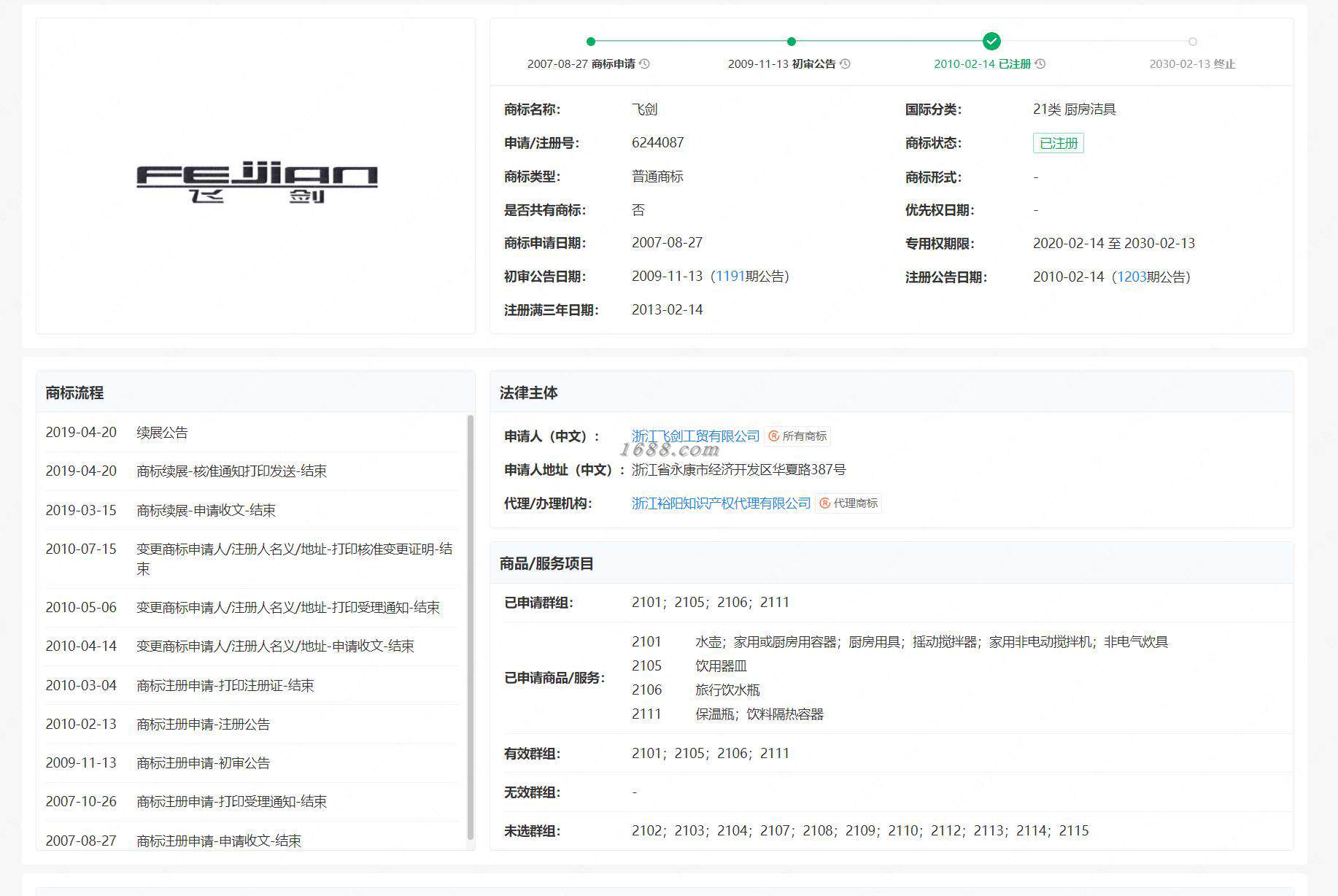Click goods item 饮用器皿 in group 2105
This screenshot has height=896, width=1338.
pos(722,666)
